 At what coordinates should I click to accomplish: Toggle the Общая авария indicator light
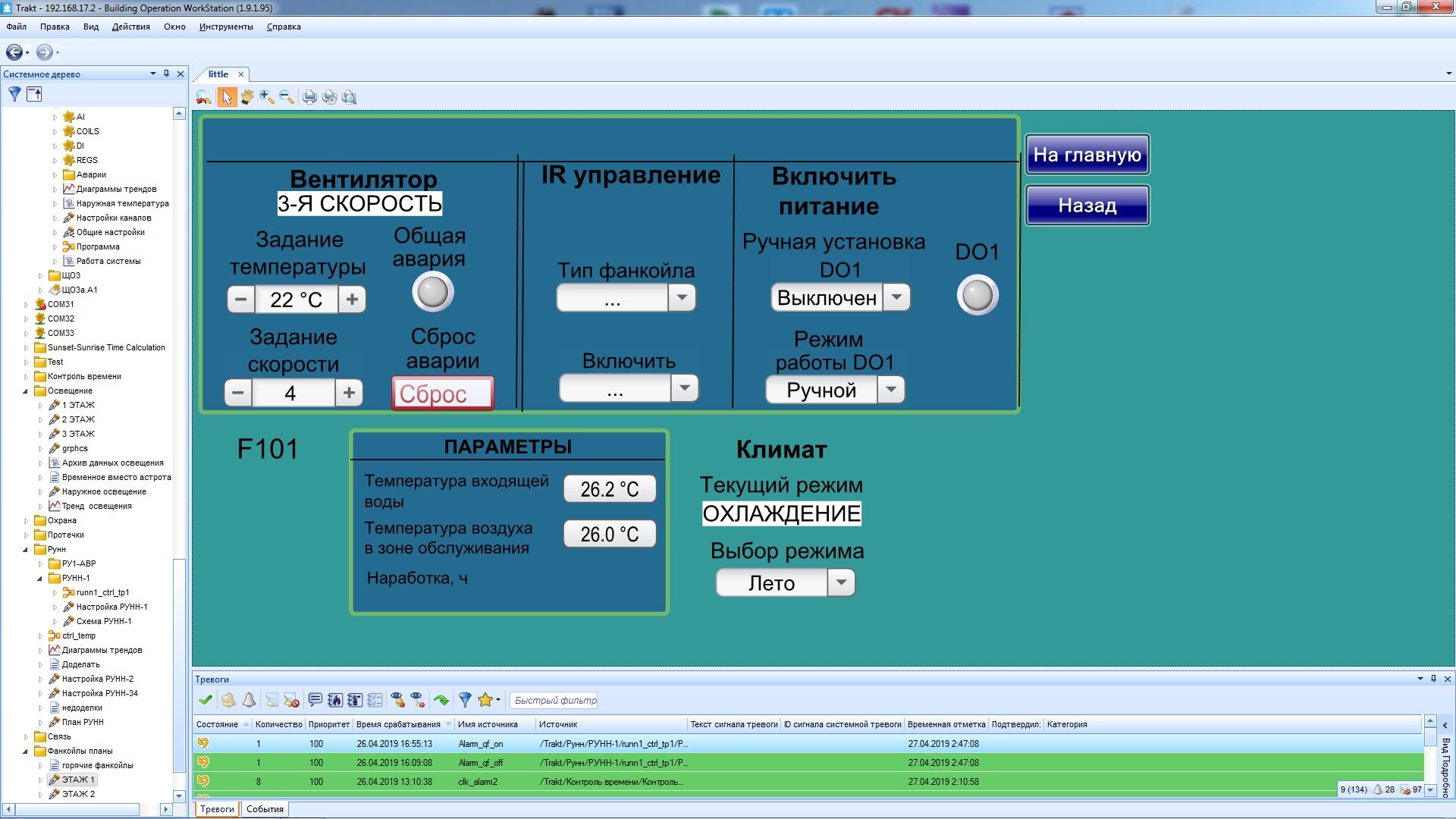433,293
